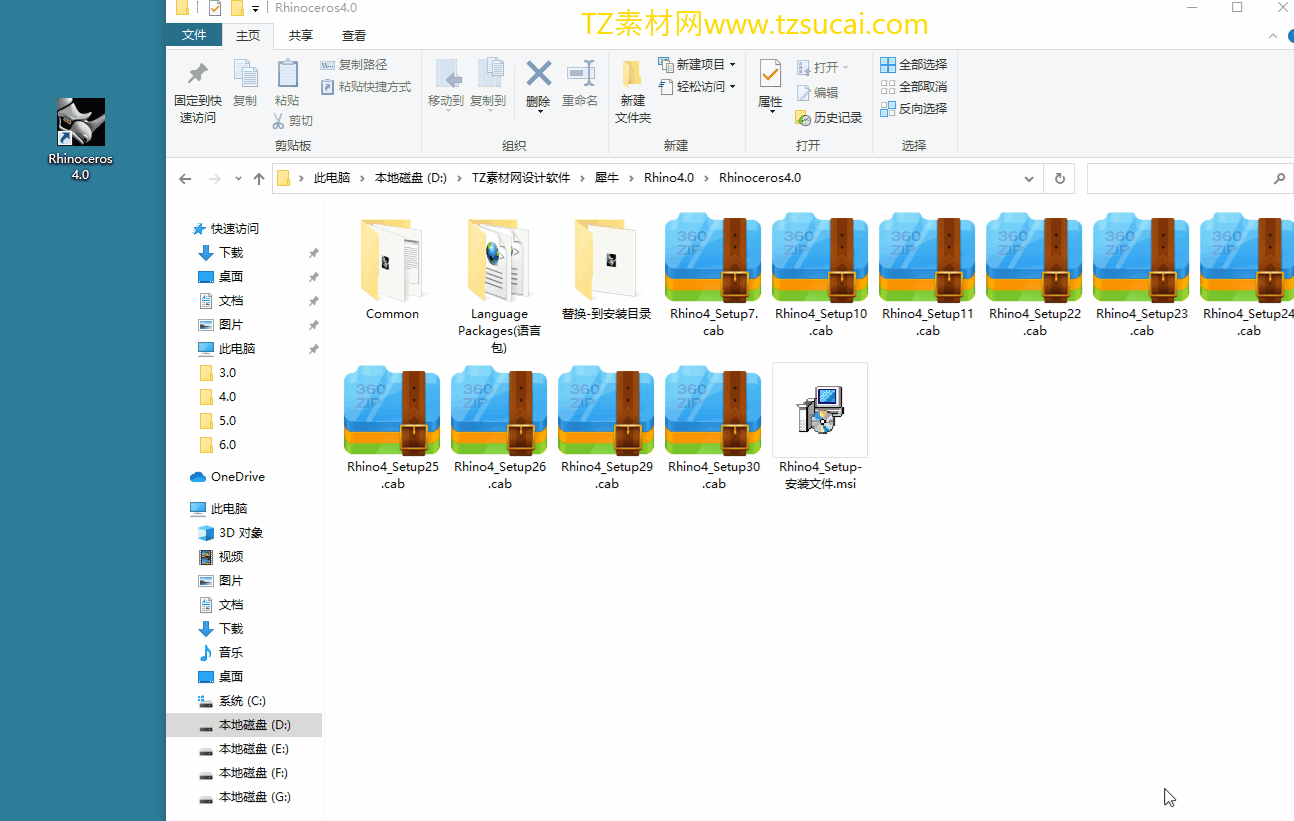Click 本地磁盘 (D:) in the address breadcrumb

[410, 178]
